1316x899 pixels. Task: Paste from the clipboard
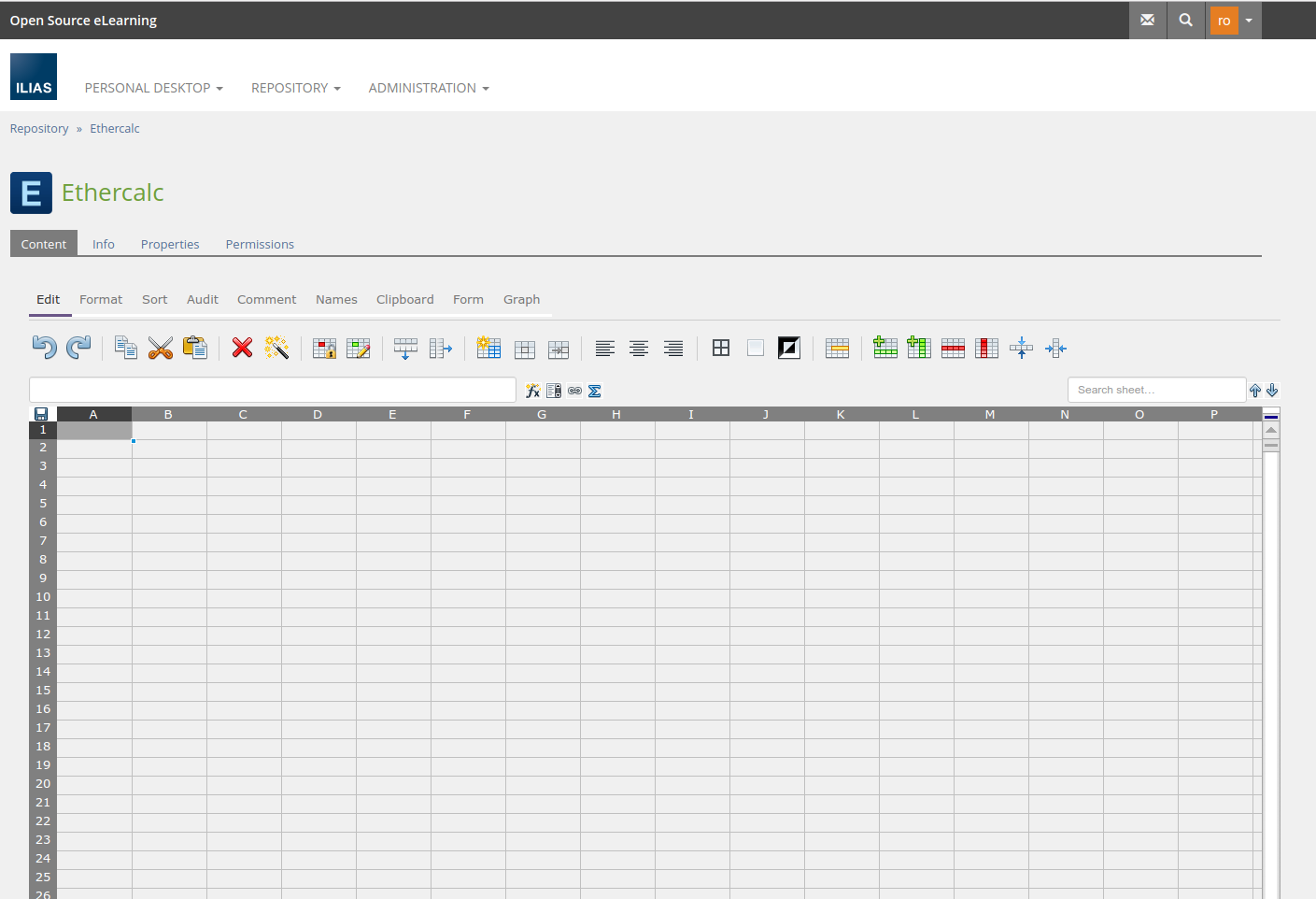click(x=195, y=347)
